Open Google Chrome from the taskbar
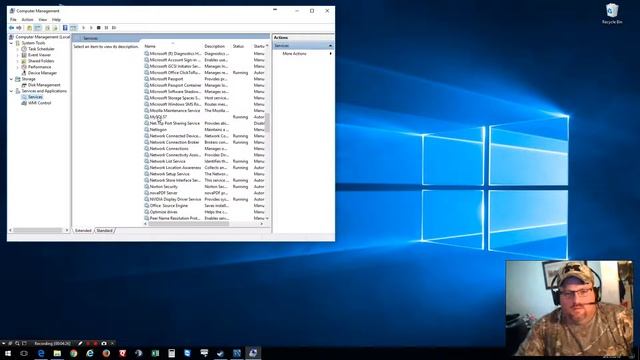 pos(73,353)
